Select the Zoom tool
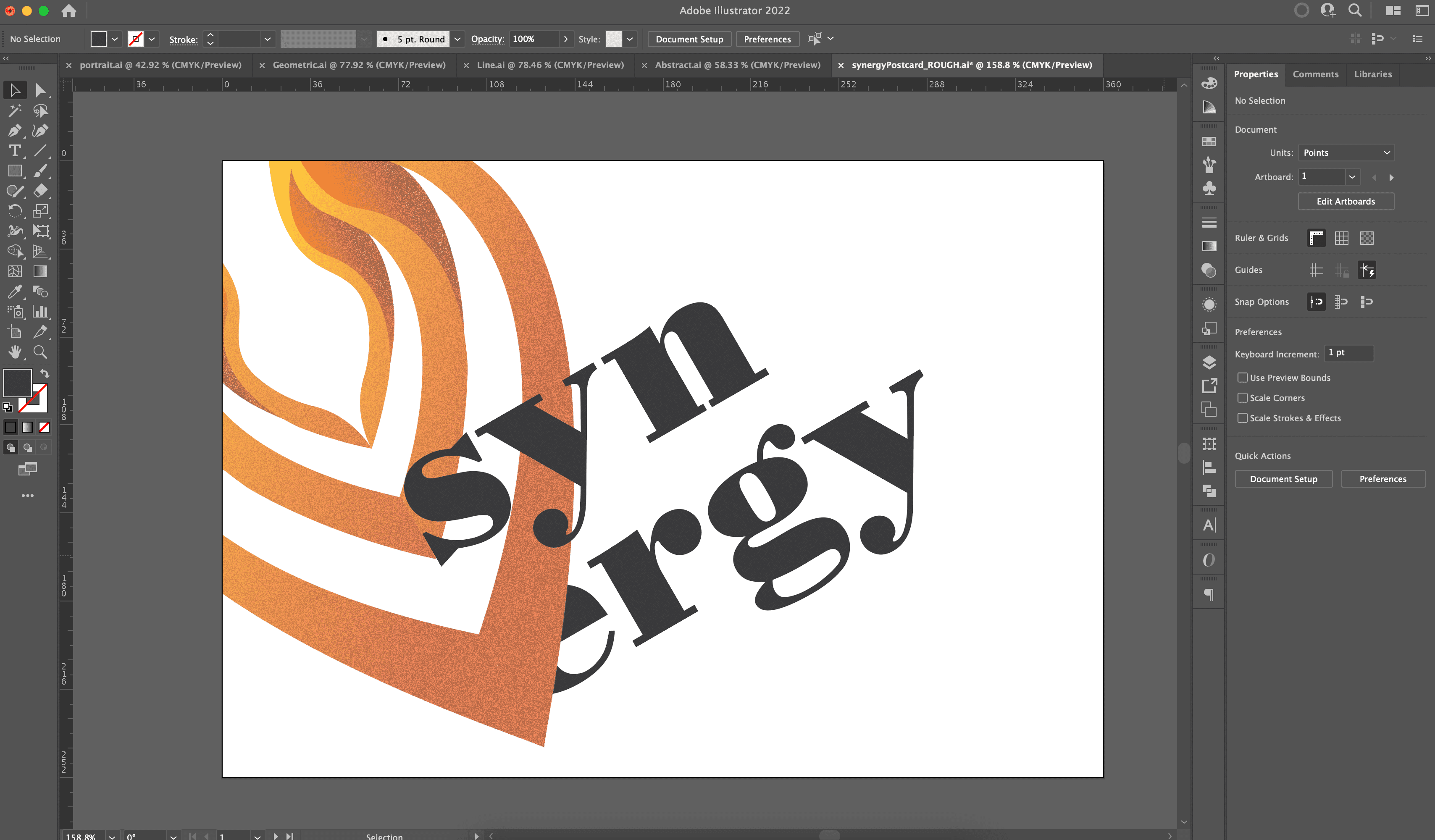This screenshot has height=840, width=1435. click(40, 352)
